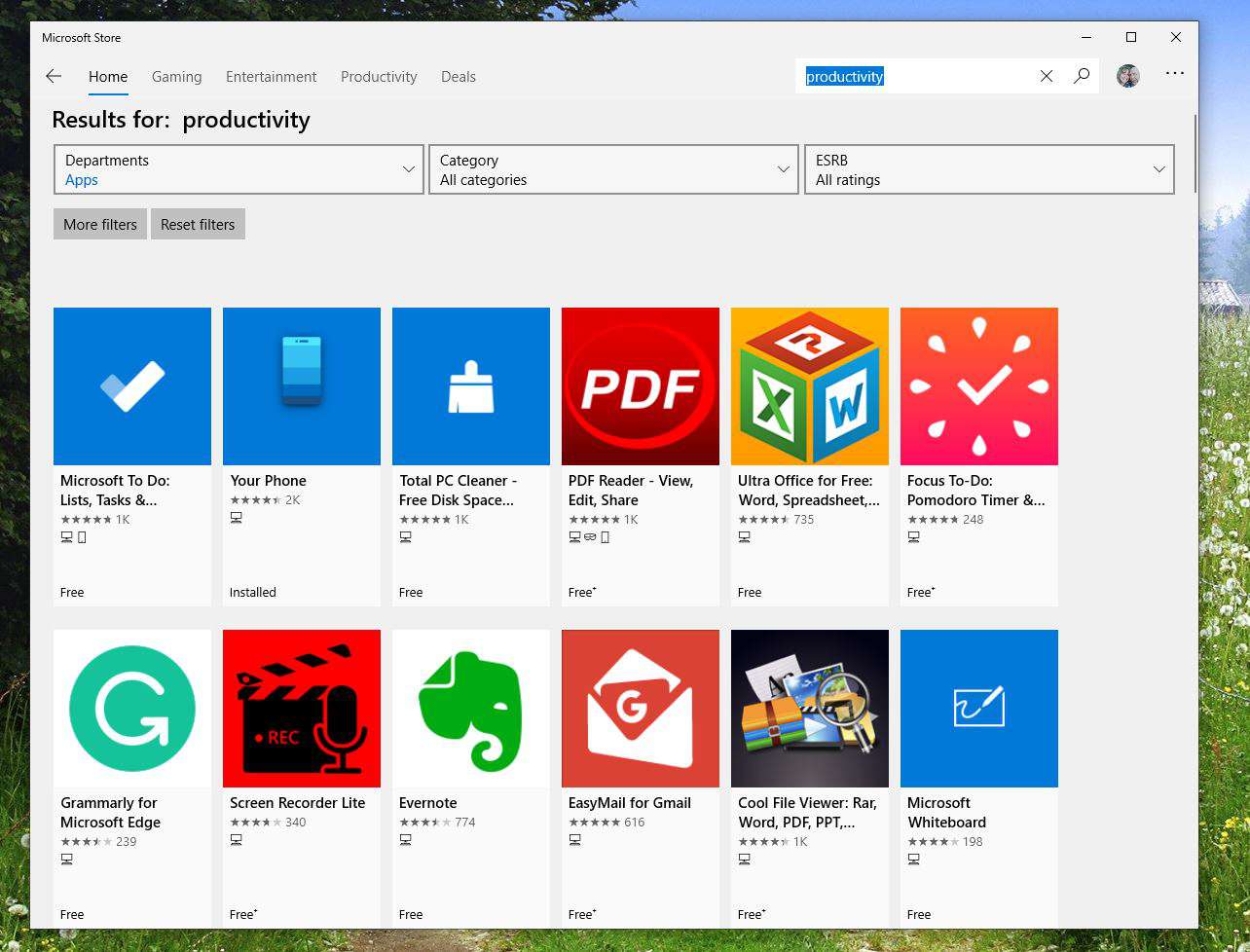Select the Evernote elephant icon
This screenshot has width=1250, height=952.
click(470, 709)
